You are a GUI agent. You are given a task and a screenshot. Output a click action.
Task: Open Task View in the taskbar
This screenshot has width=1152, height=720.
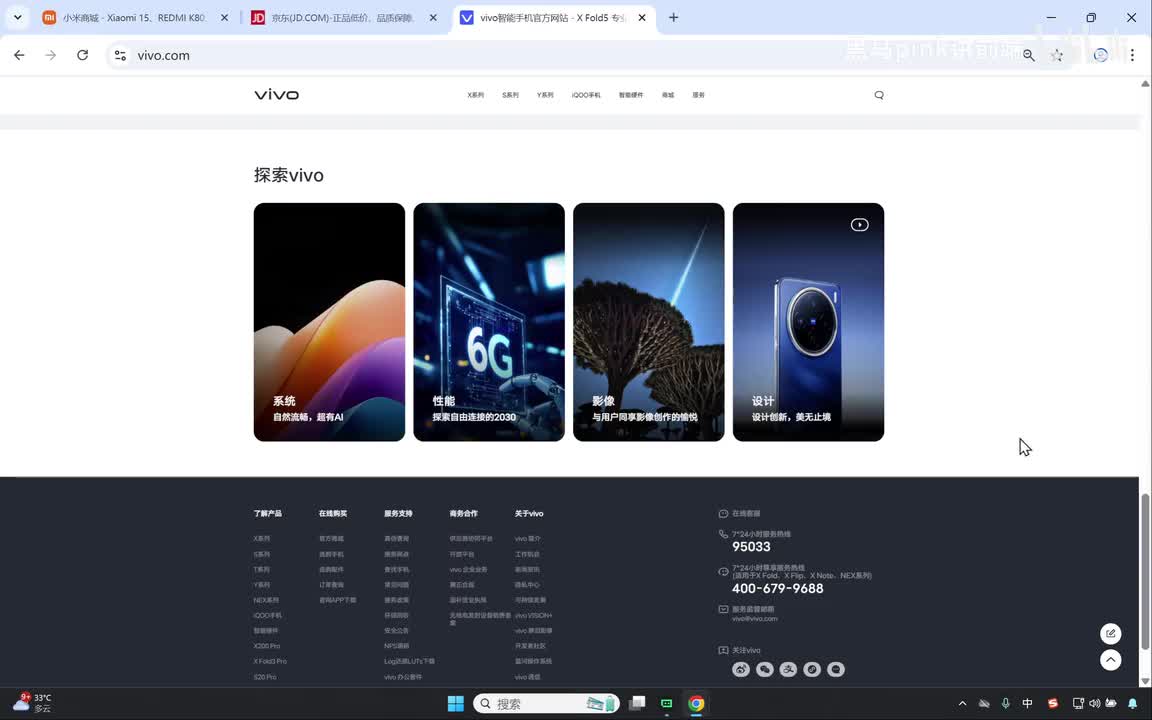point(637,703)
